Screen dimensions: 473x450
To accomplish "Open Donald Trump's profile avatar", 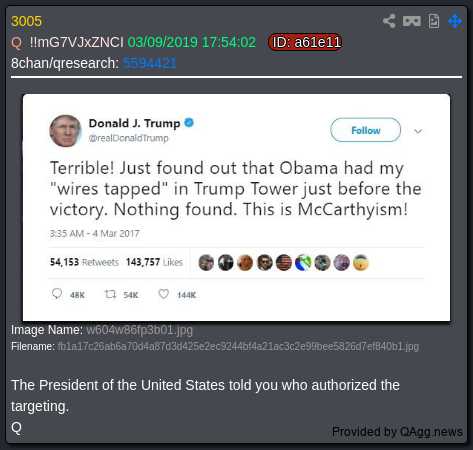I will (65, 131).
